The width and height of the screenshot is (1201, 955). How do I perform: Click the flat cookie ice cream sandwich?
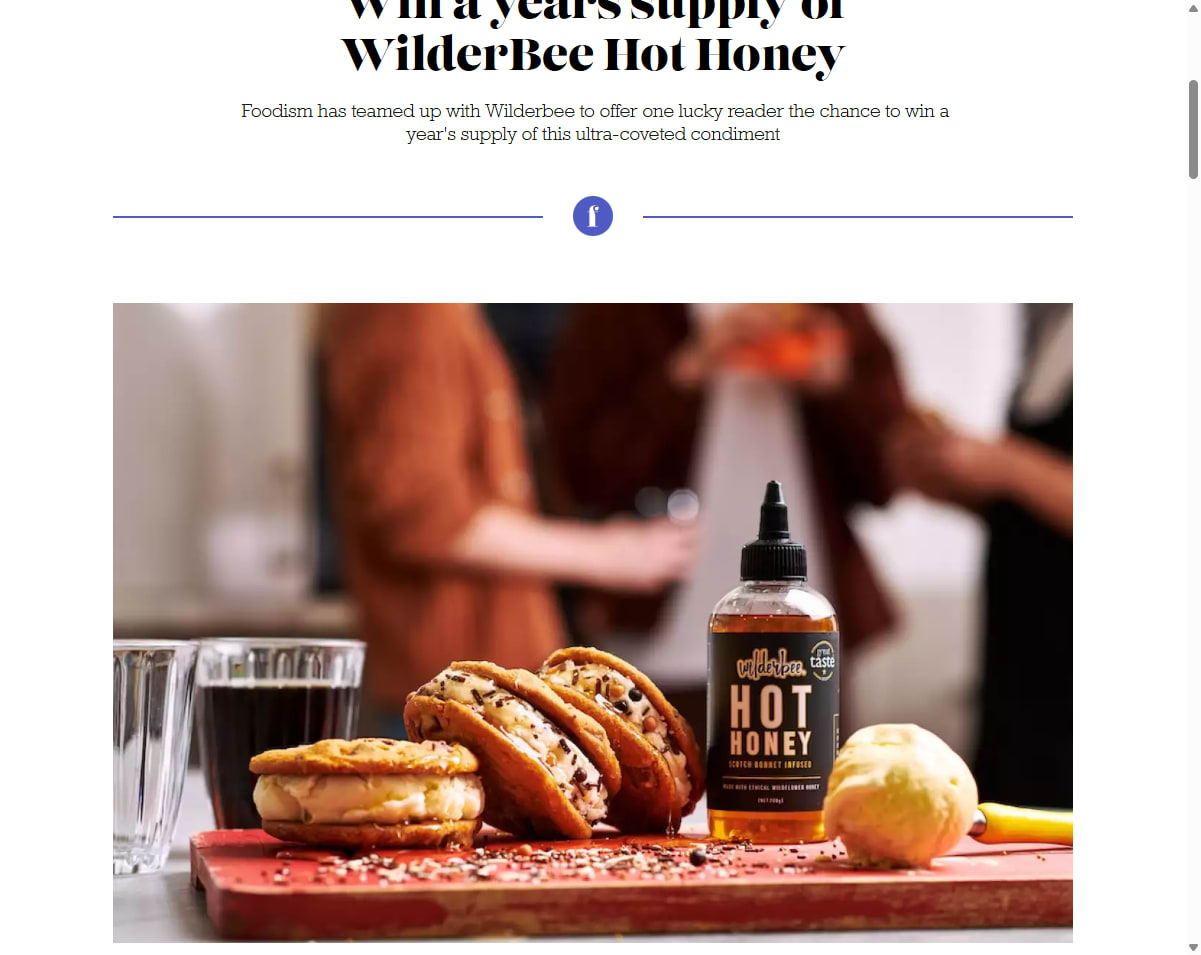(367, 792)
